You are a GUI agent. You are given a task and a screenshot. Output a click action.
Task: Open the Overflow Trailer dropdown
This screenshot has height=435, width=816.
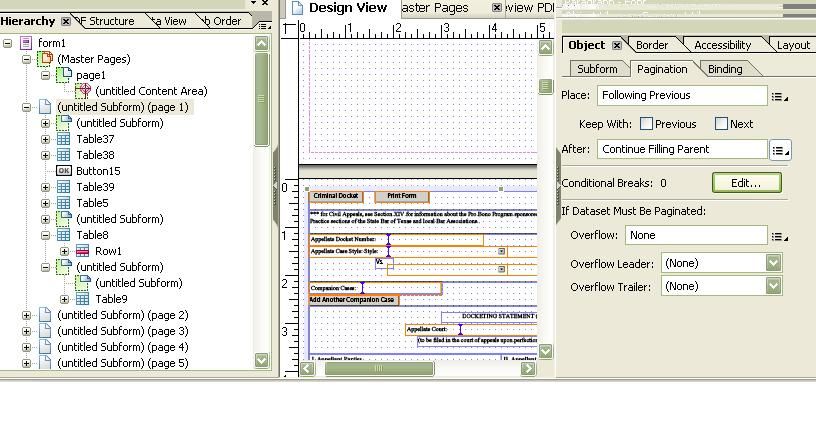pos(773,286)
